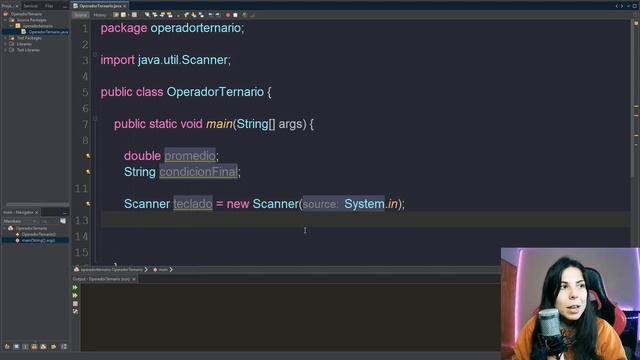The width and height of the screenshot is (640, 360).
Task: Toggle rectangular selection mode
Action: click(x=178, y=15)
